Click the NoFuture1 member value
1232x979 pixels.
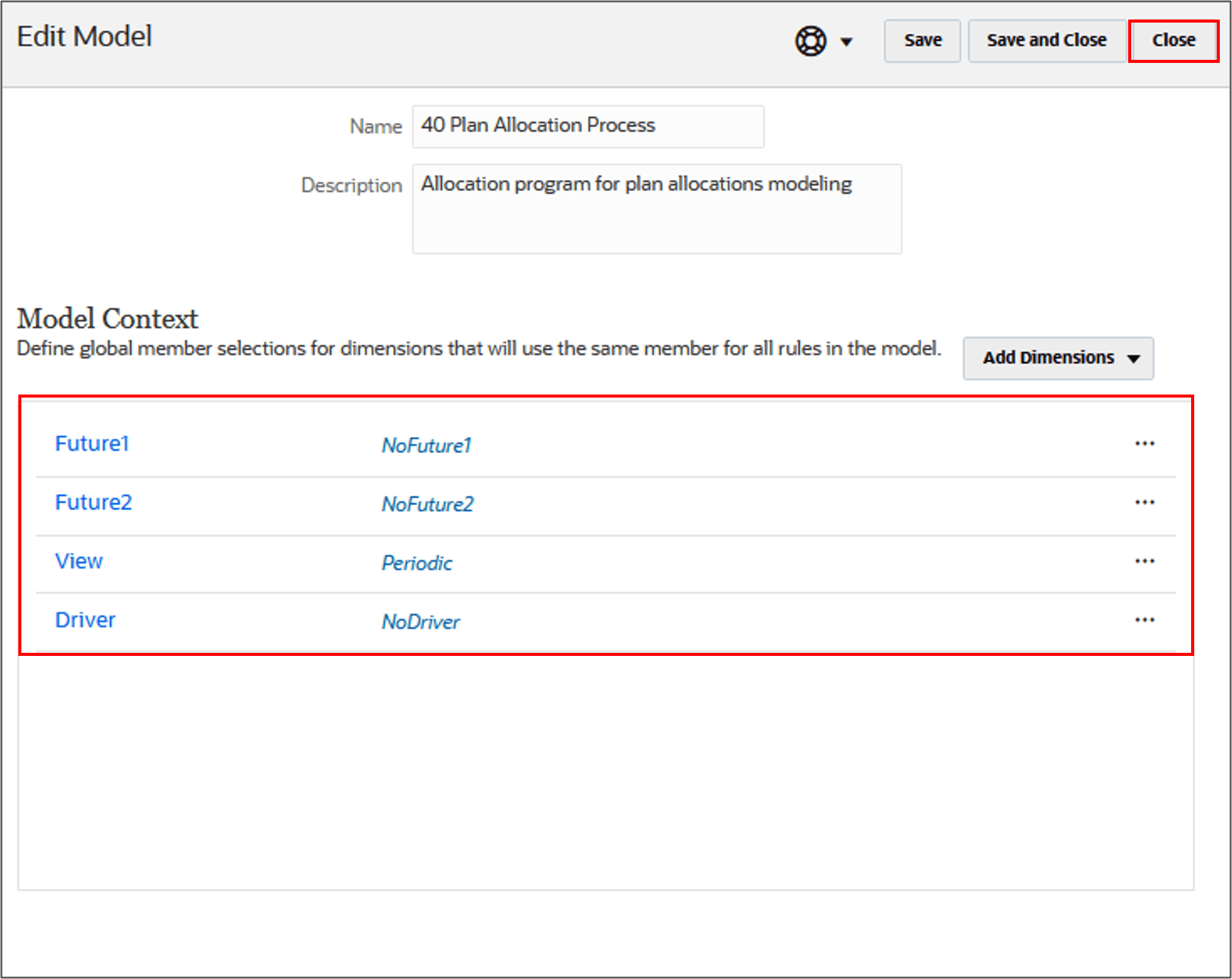427,445
